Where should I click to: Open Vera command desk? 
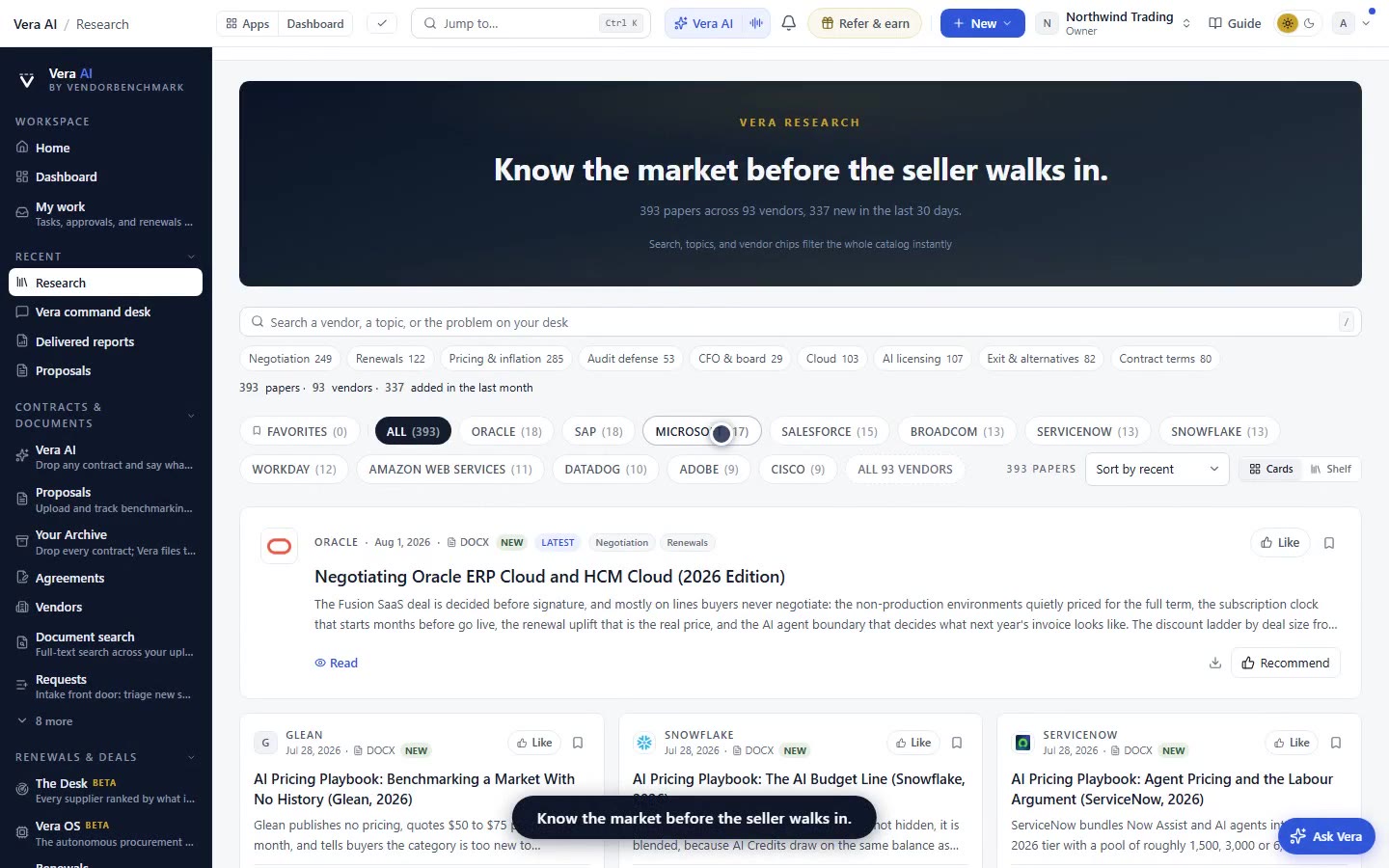106,312
